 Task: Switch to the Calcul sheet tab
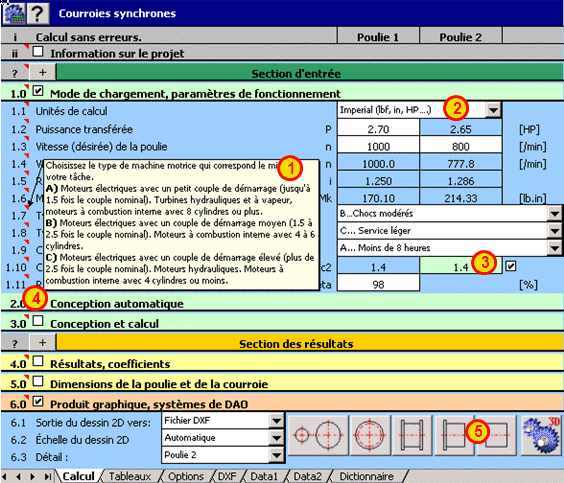point(78,476)
